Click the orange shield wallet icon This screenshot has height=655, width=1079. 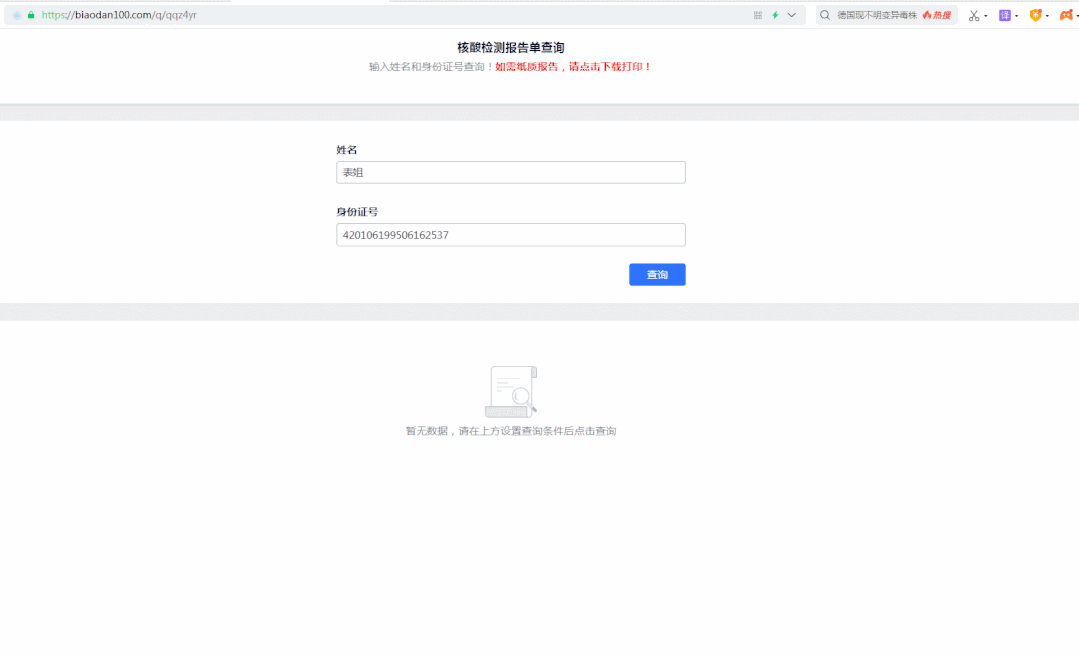pos(1036,15)
